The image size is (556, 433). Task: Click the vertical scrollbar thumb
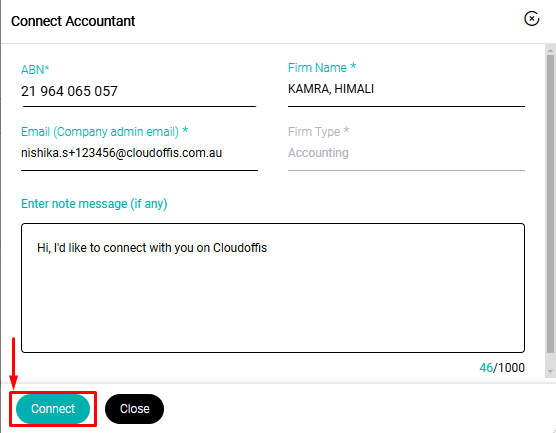click(x=550, y=204)
